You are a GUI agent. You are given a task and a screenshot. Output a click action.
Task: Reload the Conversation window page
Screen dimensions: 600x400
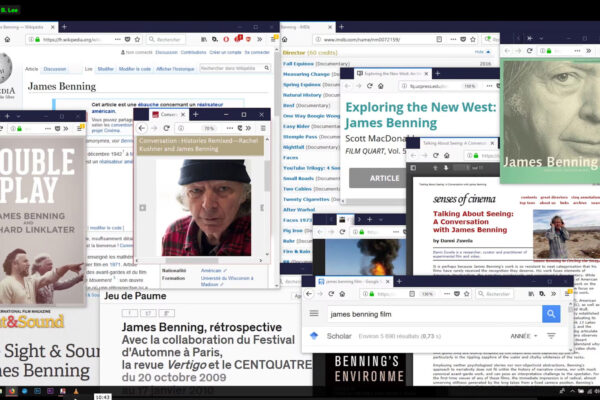point(166,128)
